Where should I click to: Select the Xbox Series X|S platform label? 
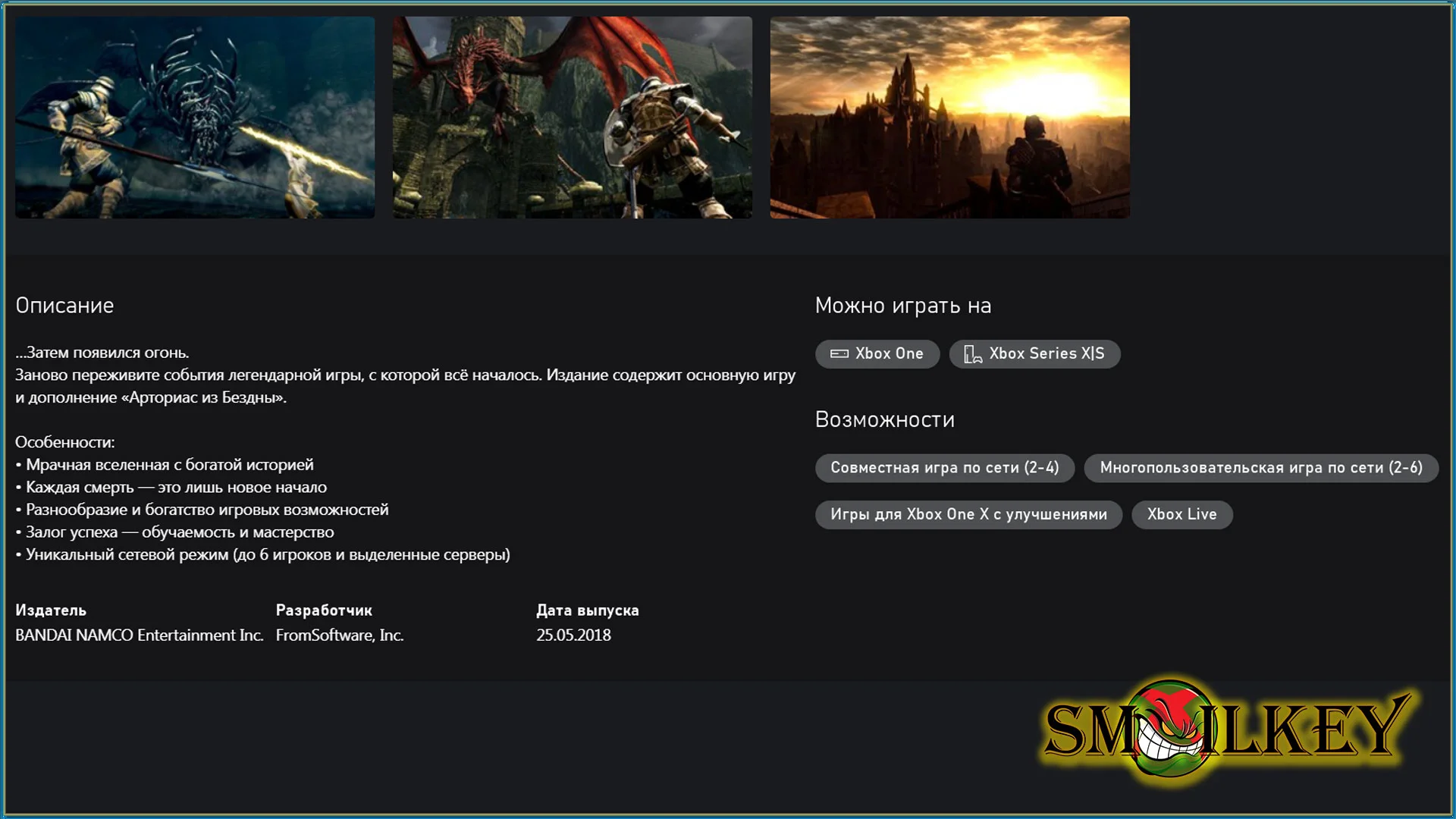click(1046, 354)
